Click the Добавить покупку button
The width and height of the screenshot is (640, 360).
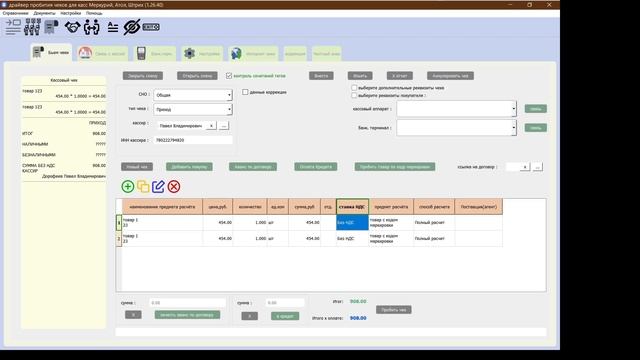tap(189, 167)
